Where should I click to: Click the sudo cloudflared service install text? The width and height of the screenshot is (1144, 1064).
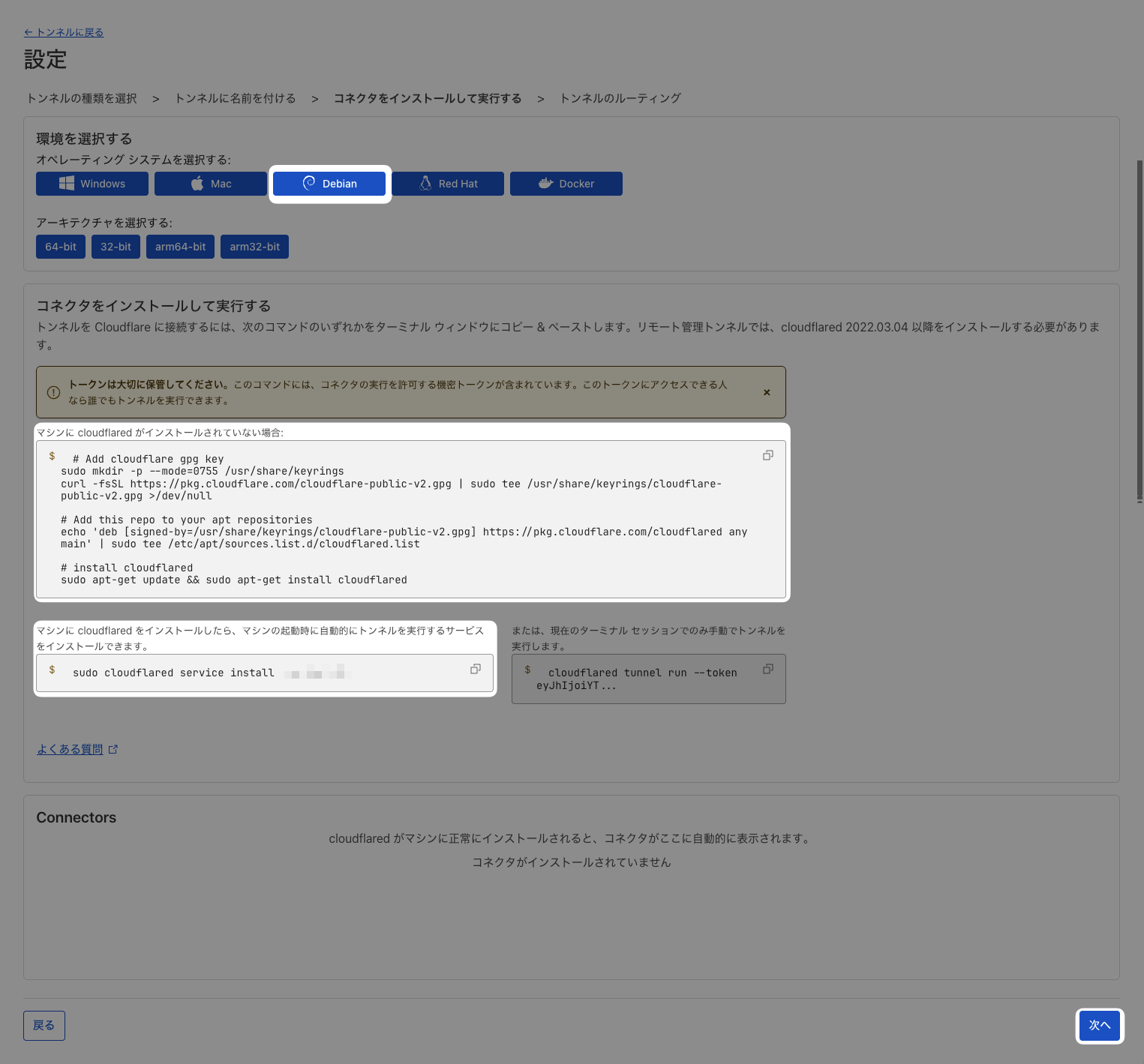pos(173,673)
